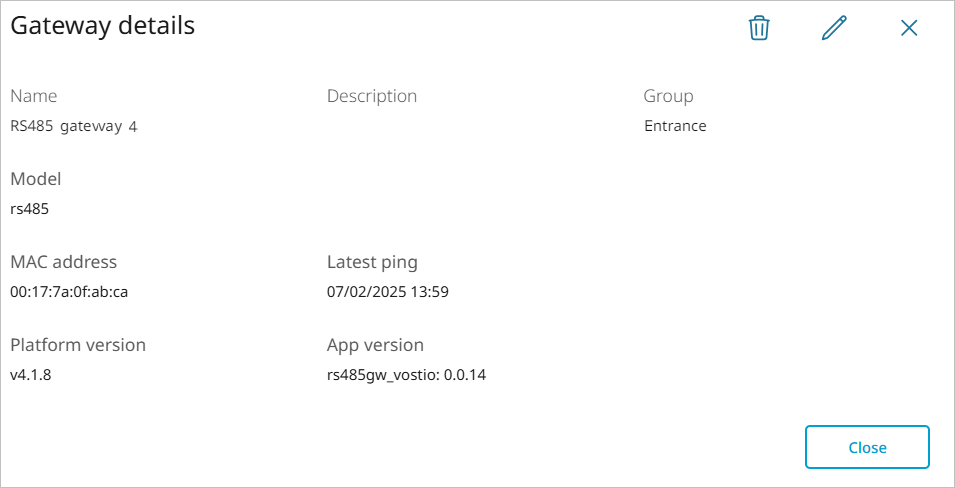Viewport: 955px width, 488px height.
Task: Select the MAC address 00:17:7a:0f:ab:ca
Action: 69,292
